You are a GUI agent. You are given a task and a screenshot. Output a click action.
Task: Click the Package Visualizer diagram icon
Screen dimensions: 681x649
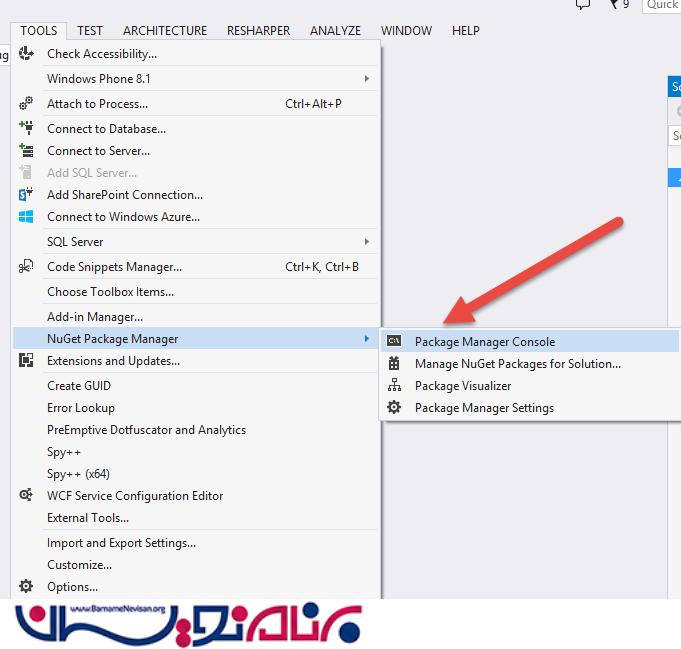coord(394,385)
